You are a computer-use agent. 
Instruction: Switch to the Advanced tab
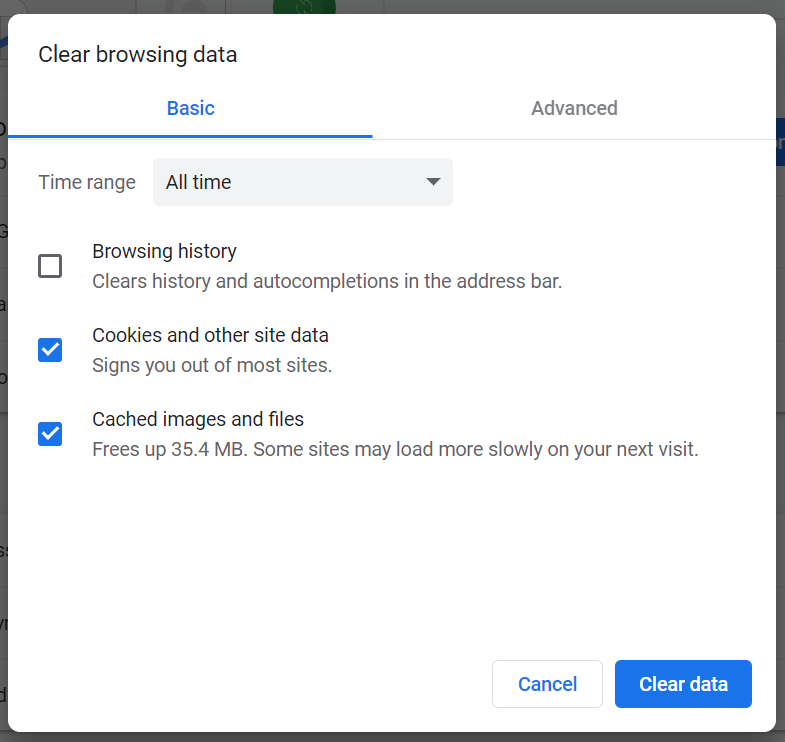[574, 108]
